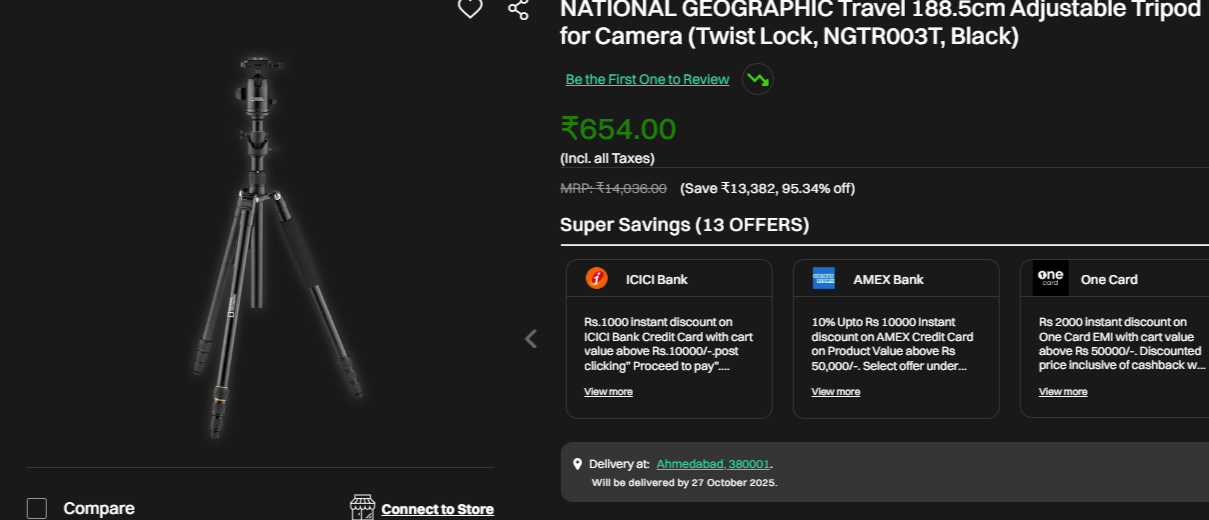Click the AMEX Bank logo icon
The image size is (1209, 520).
click(x=824, y=279)
